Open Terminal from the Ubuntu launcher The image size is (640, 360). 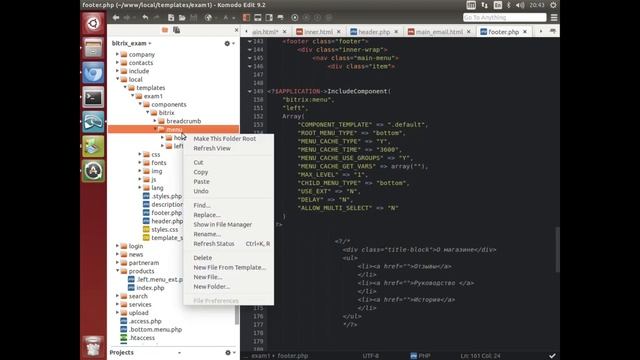93,98
